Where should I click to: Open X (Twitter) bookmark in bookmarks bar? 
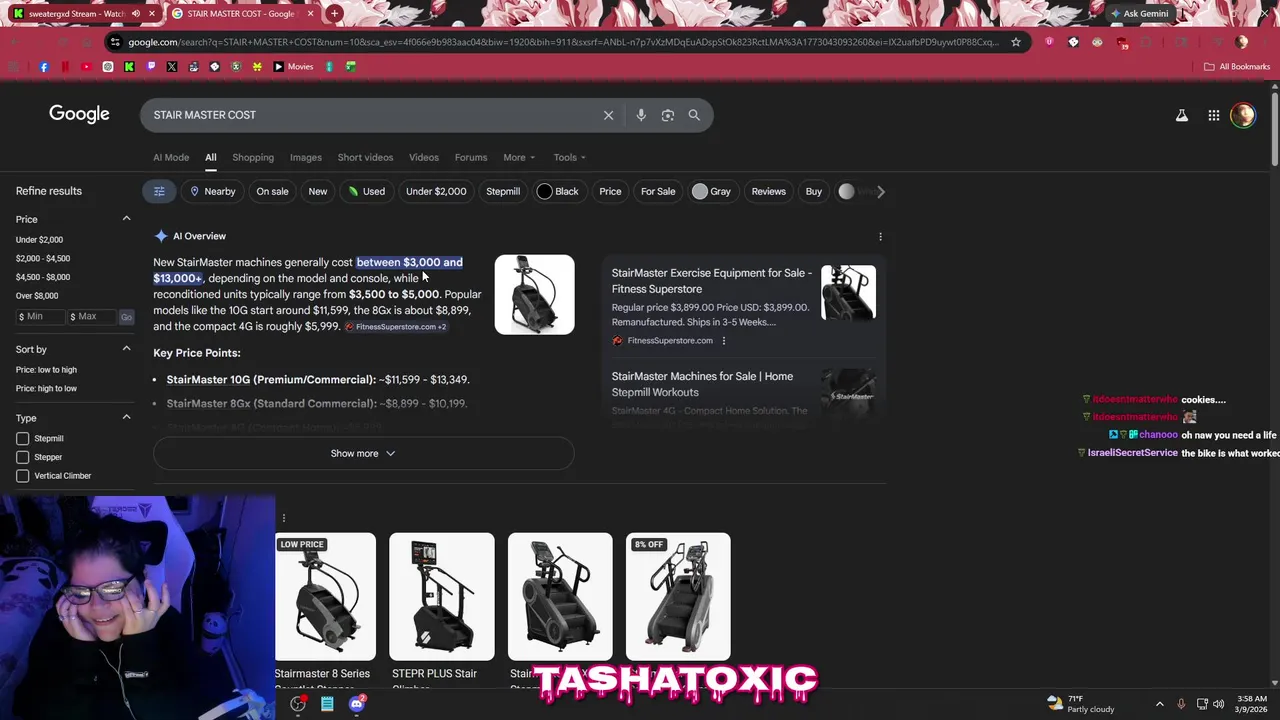point(172,67)
